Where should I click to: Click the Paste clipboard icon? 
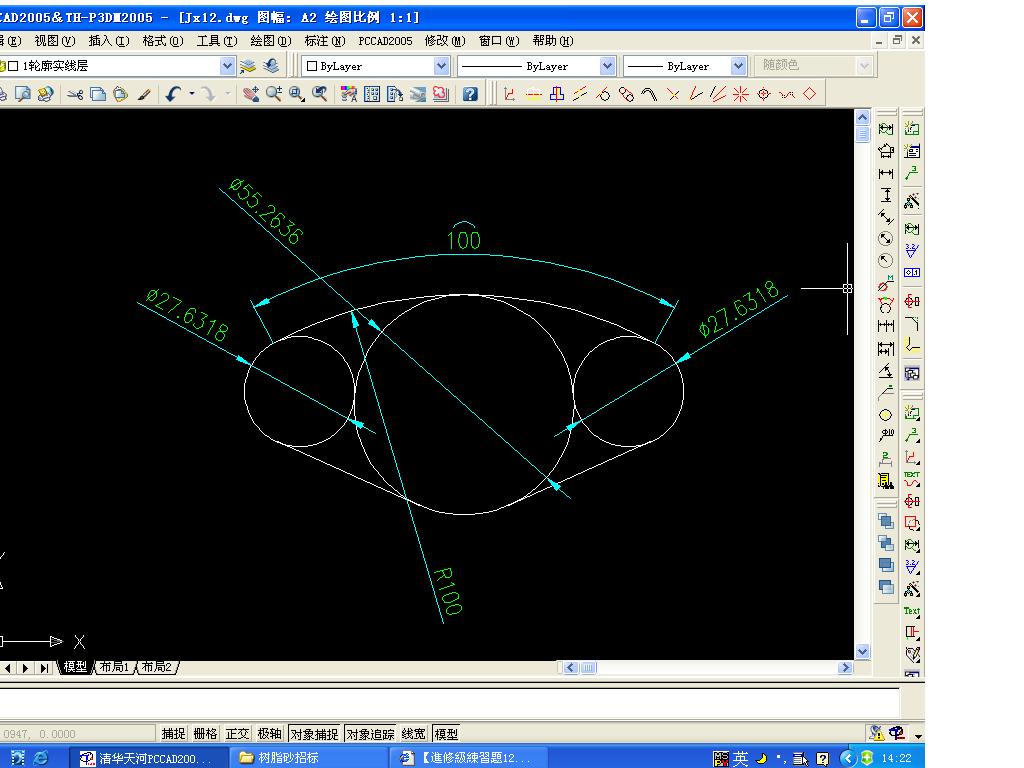click(x=120, y=95)
